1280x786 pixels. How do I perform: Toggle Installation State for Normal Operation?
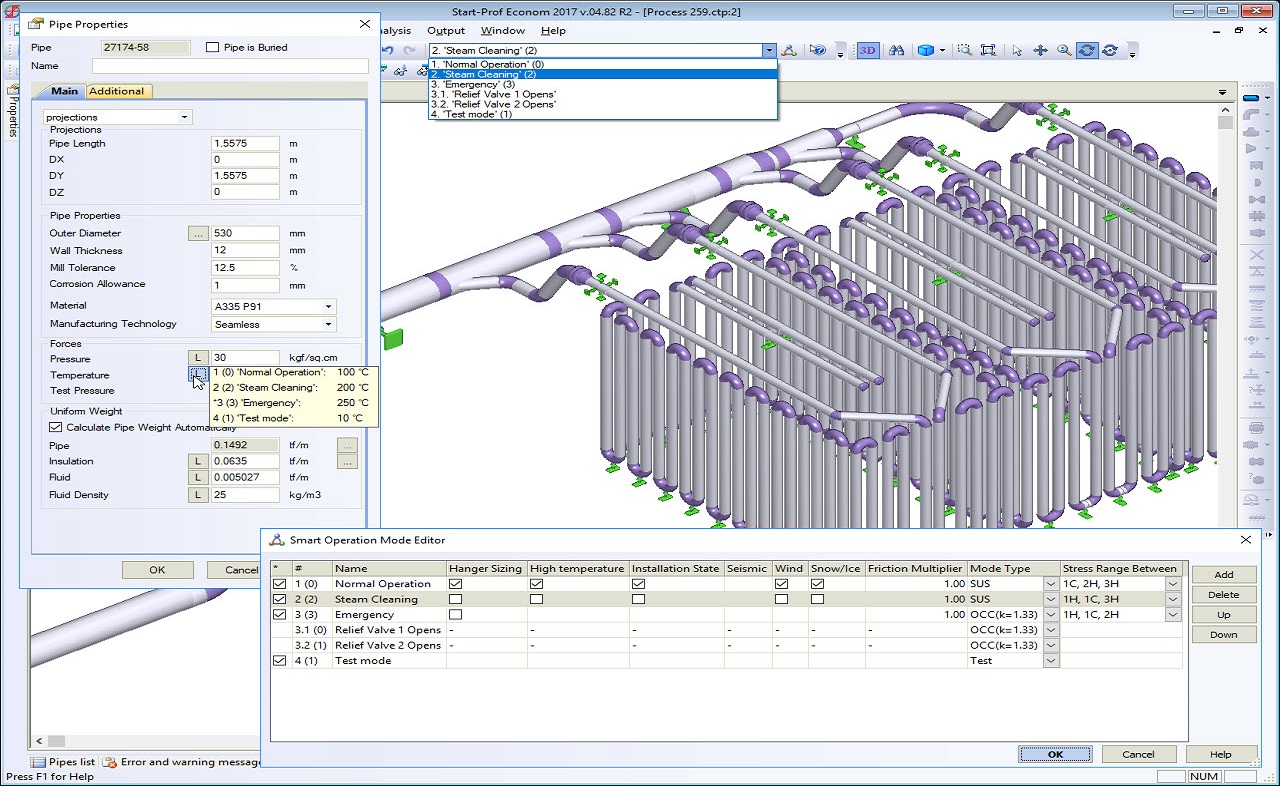638,584
